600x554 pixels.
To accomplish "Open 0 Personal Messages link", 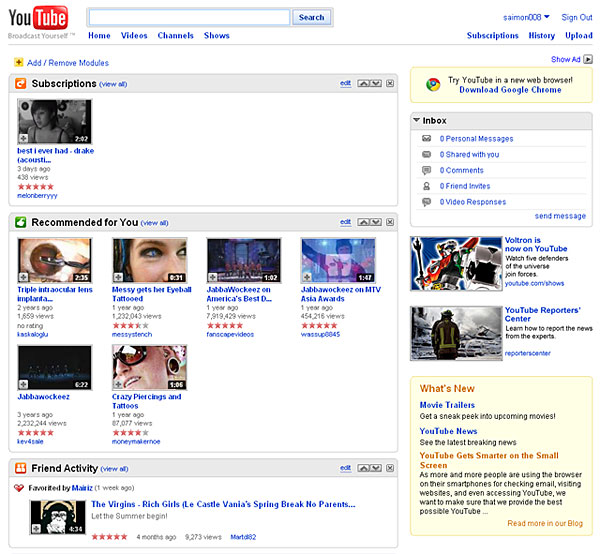I will pos(476,138).
